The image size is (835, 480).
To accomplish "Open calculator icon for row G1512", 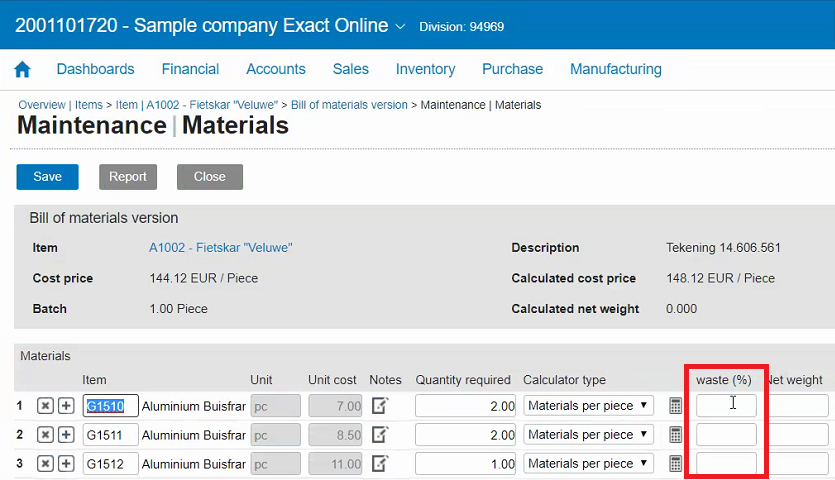I will (675, 463).
